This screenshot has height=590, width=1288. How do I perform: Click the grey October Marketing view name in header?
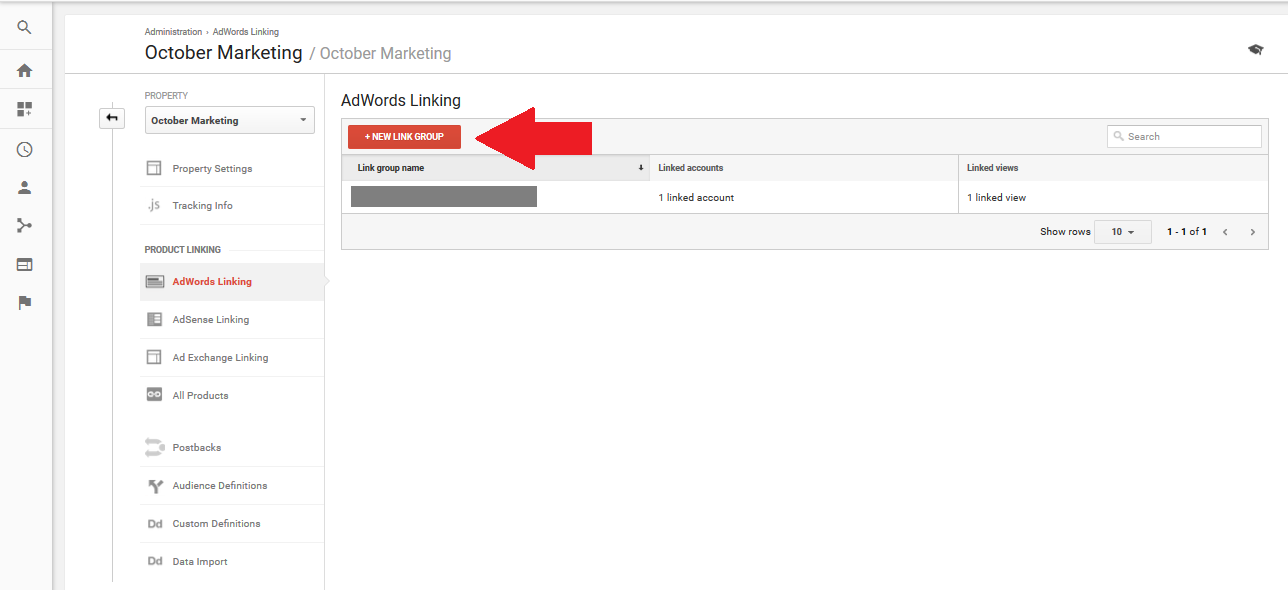[385, 54]
